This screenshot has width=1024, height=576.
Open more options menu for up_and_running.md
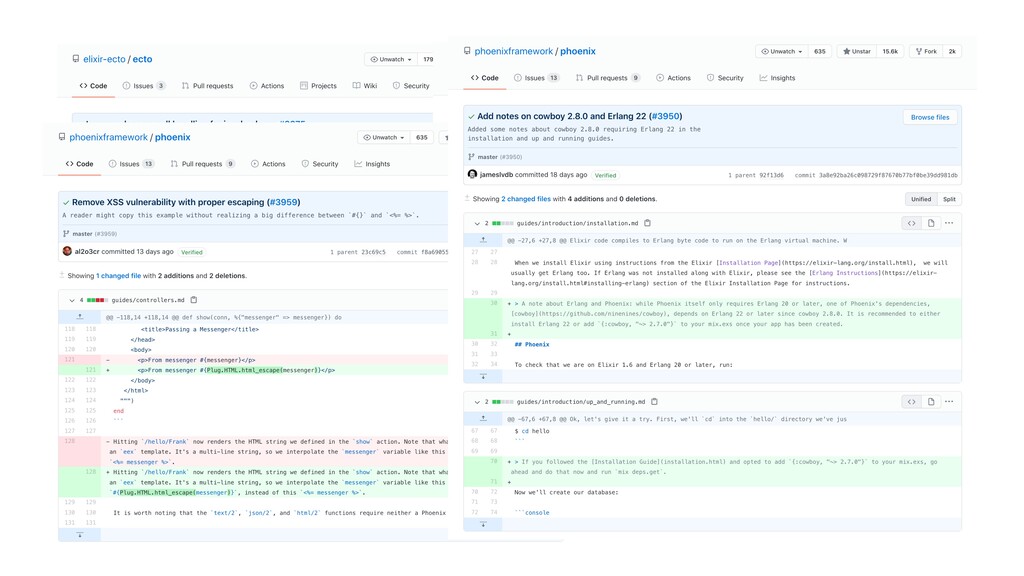pyautogui.click(x=949, y=402)
